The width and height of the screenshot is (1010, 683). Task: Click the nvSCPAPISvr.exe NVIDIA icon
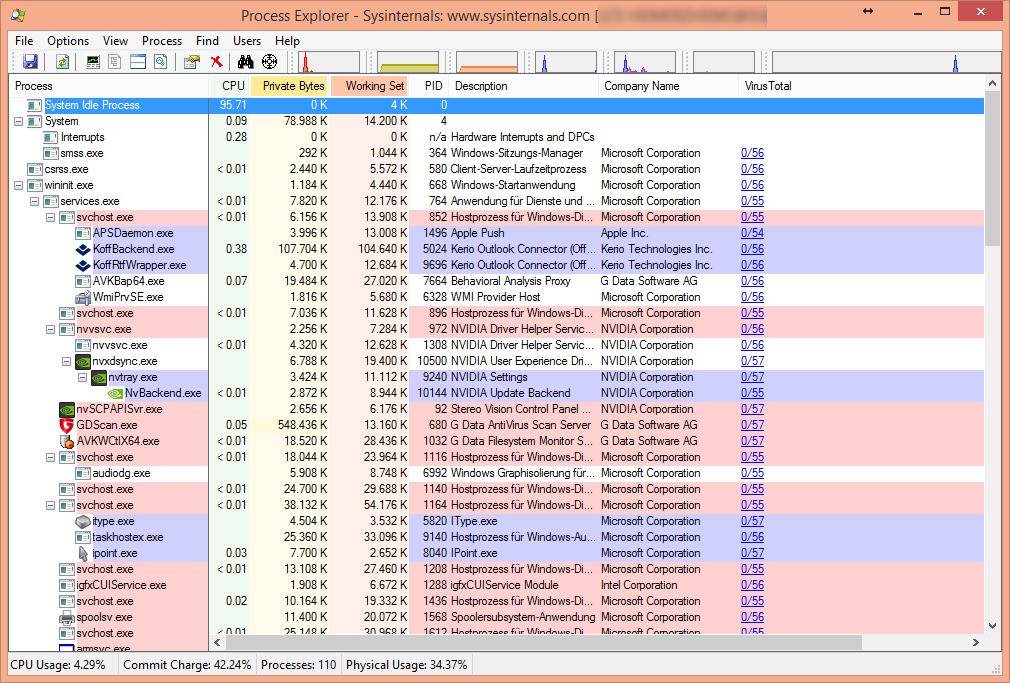[67, 409]
